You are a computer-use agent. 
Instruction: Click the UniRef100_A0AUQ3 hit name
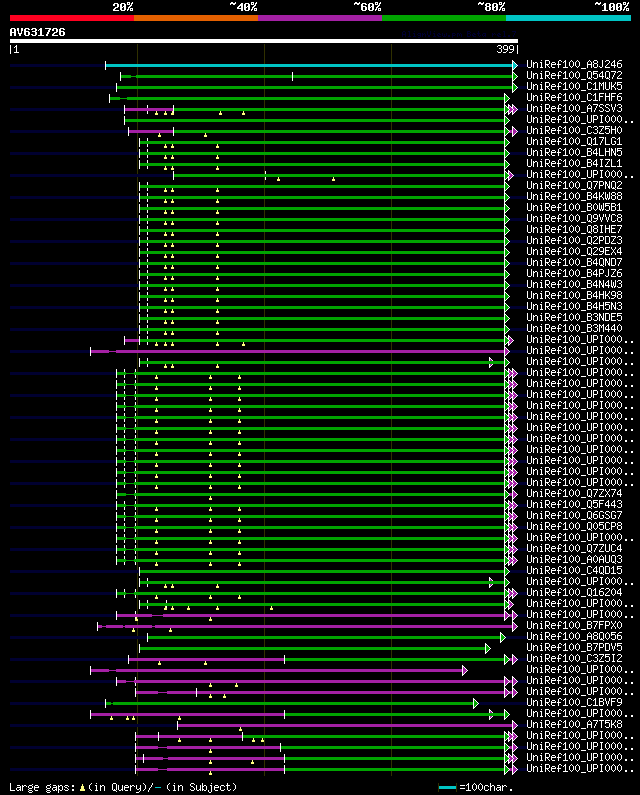(x=574, y=559)
